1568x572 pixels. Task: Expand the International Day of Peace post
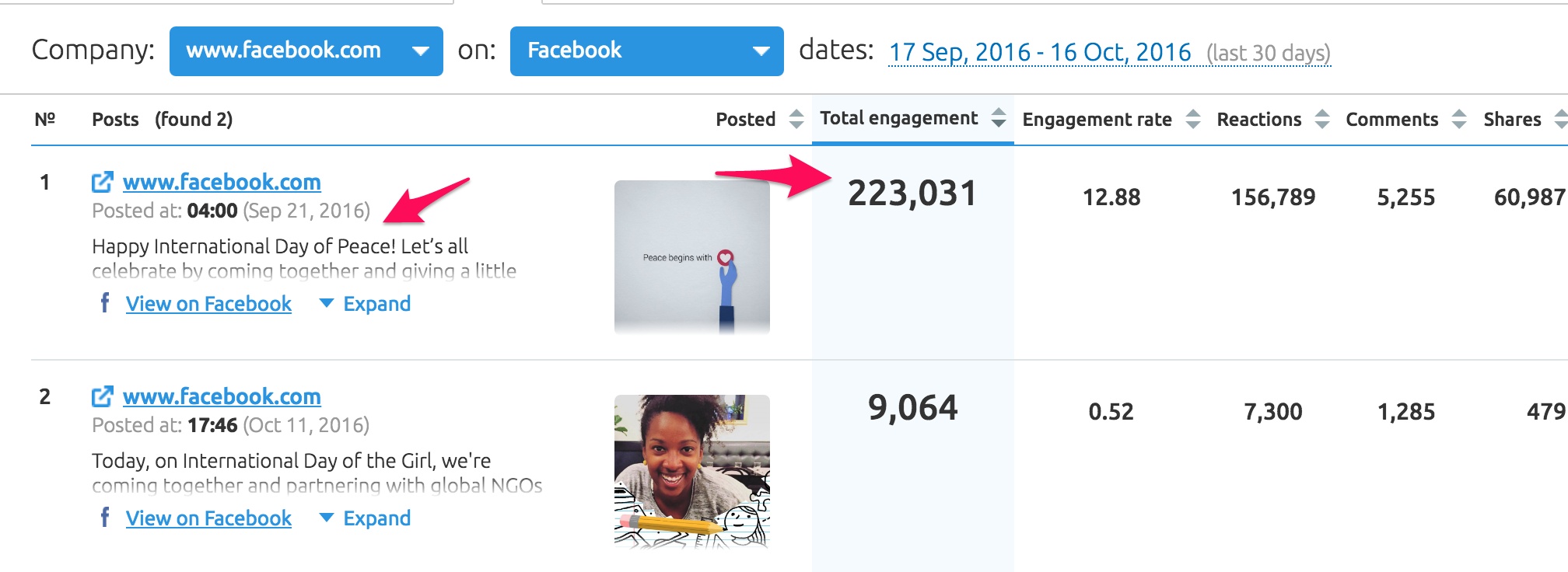(x=366, y=304)
